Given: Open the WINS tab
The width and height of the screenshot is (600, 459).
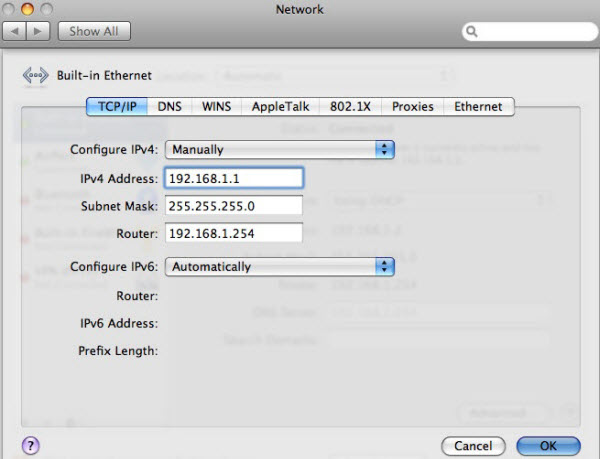Looking at the screenshot, I should (216, 106).
